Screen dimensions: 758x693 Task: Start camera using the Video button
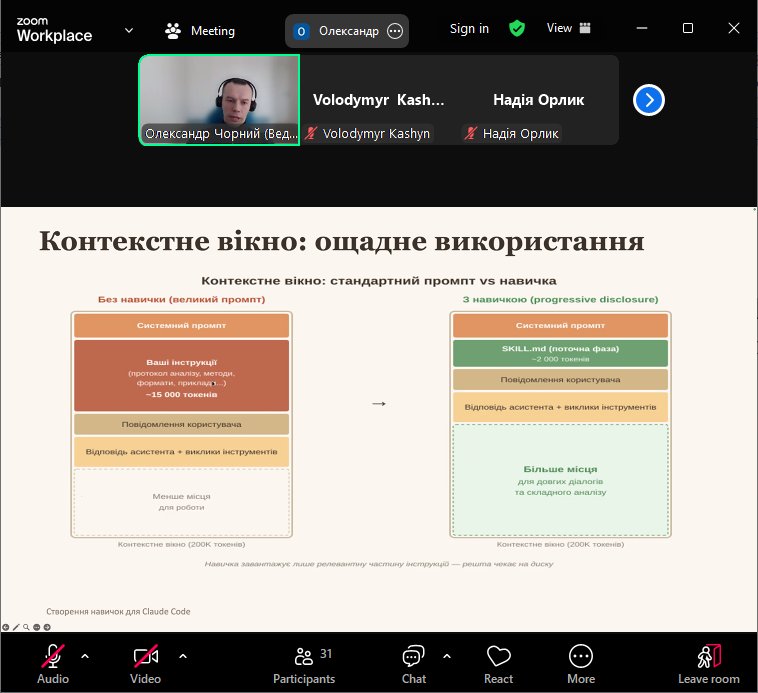[145, 663]
